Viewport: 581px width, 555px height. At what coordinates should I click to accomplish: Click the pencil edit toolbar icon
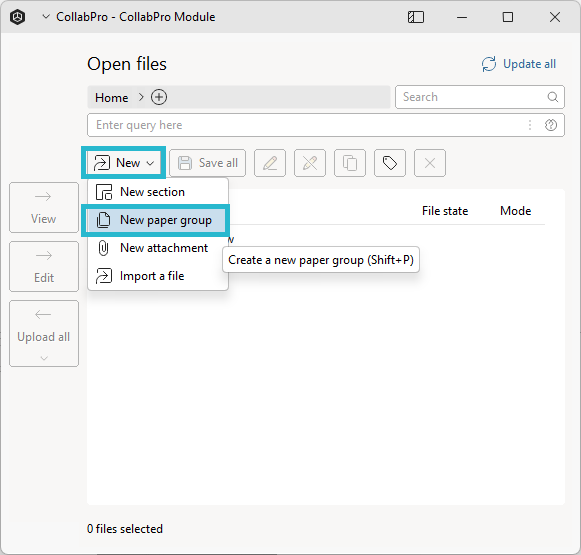pyautogui.click(x=270, y=163)
